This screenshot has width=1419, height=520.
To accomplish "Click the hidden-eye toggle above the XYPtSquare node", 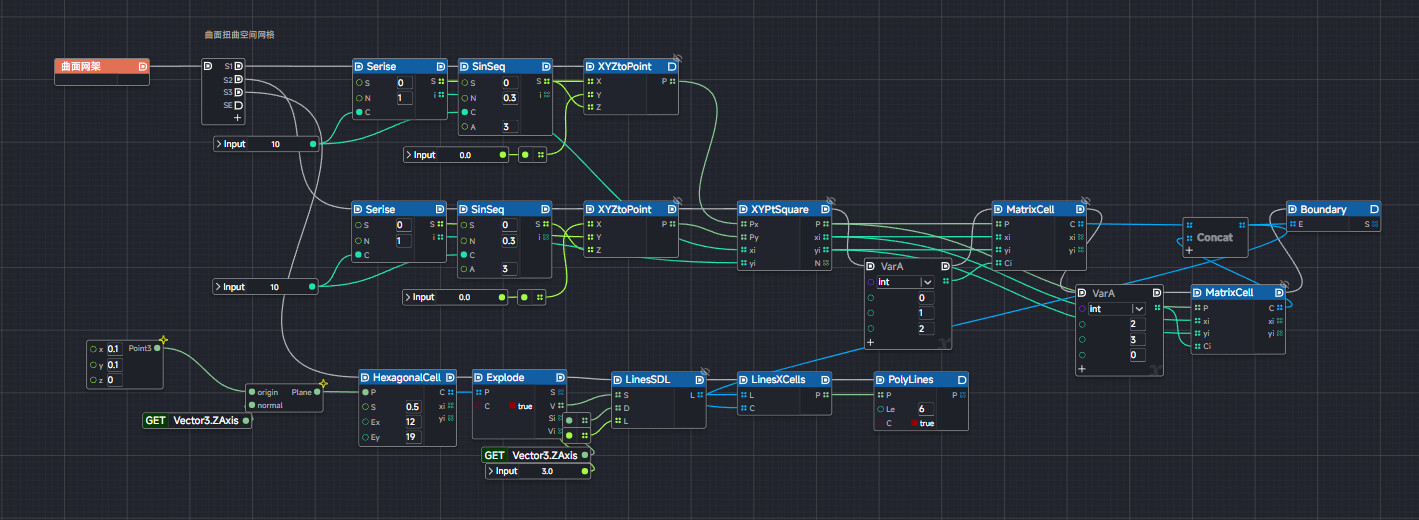I will pyautogui.click(x=830, y=198).
